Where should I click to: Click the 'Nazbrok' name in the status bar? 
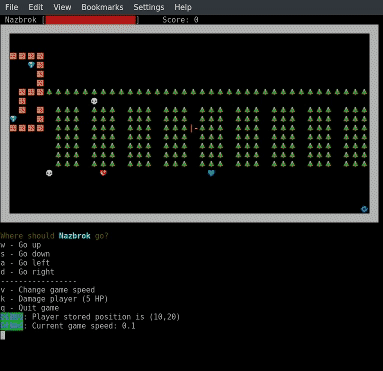(x=21, y=20)
